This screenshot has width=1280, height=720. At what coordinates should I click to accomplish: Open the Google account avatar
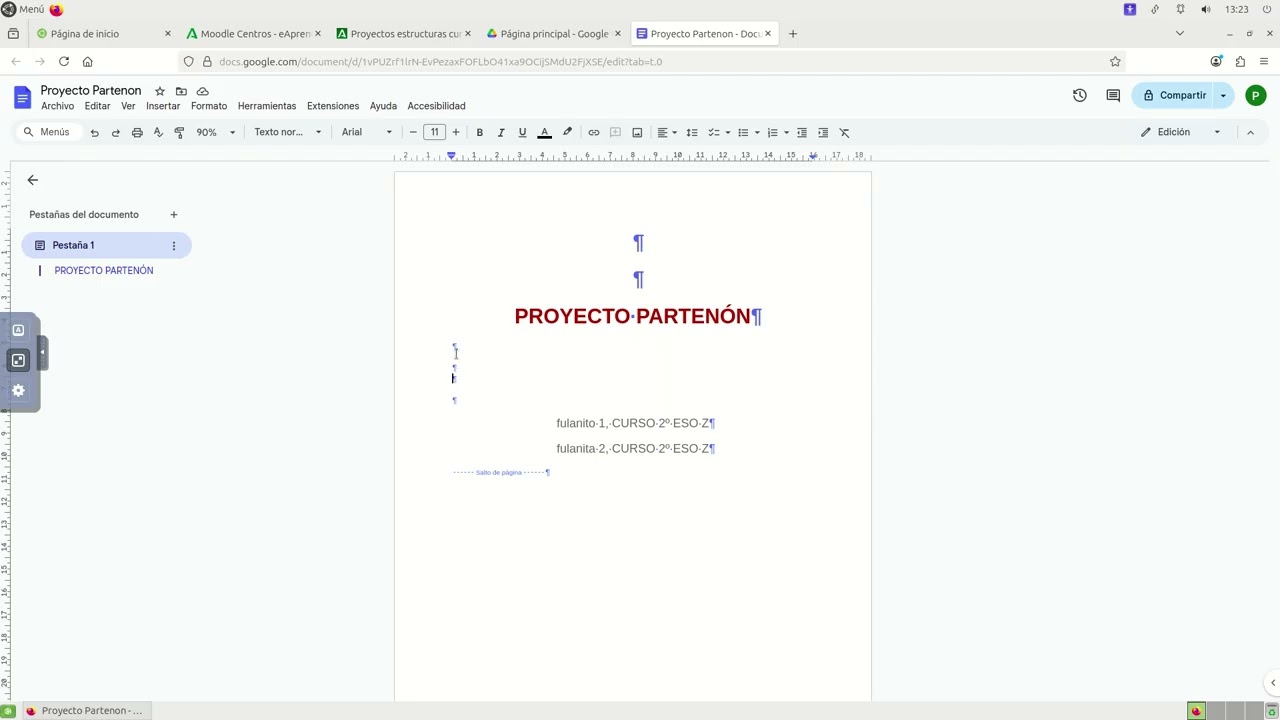[x=1256, y=95]
